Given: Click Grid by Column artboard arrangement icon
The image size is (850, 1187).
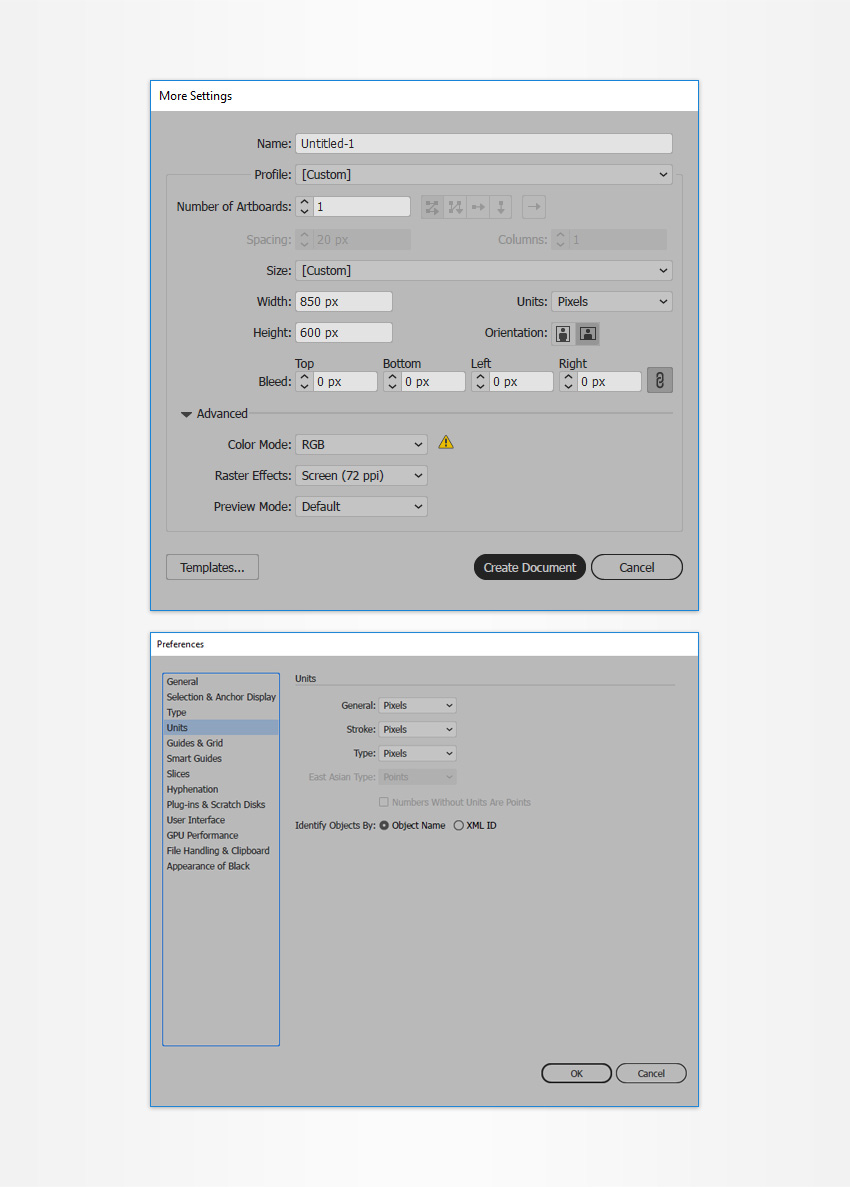Looking at the screenshot, I should coord(456,207).
